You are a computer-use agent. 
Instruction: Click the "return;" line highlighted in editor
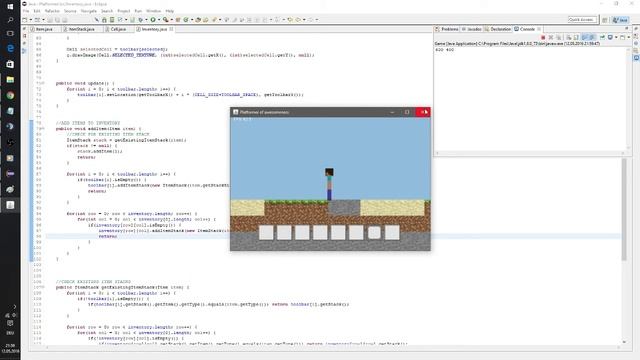pos(108,236)
